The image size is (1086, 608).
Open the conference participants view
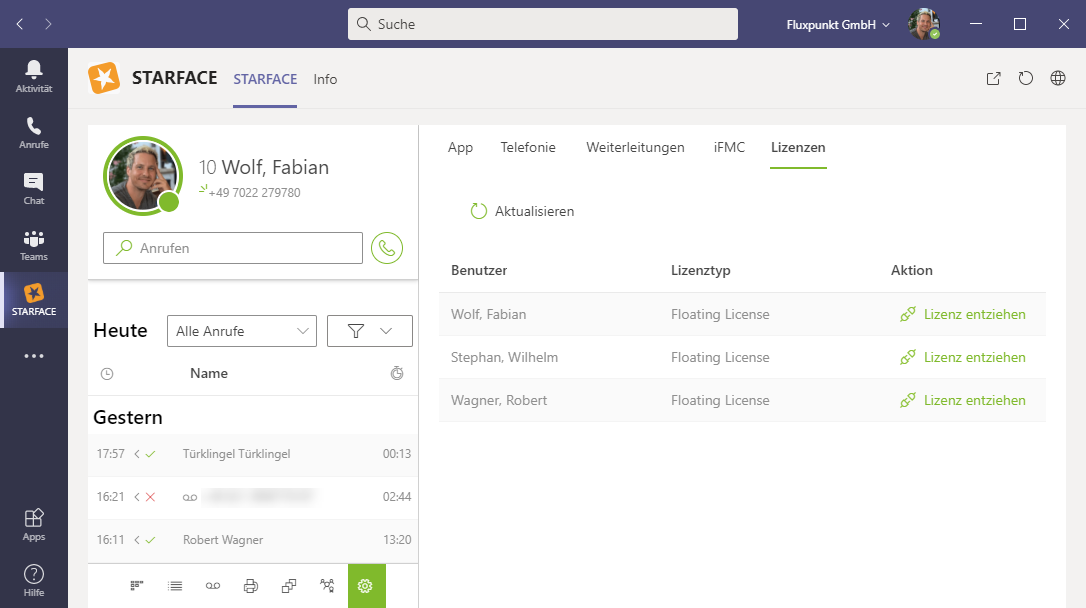(327, 586)
